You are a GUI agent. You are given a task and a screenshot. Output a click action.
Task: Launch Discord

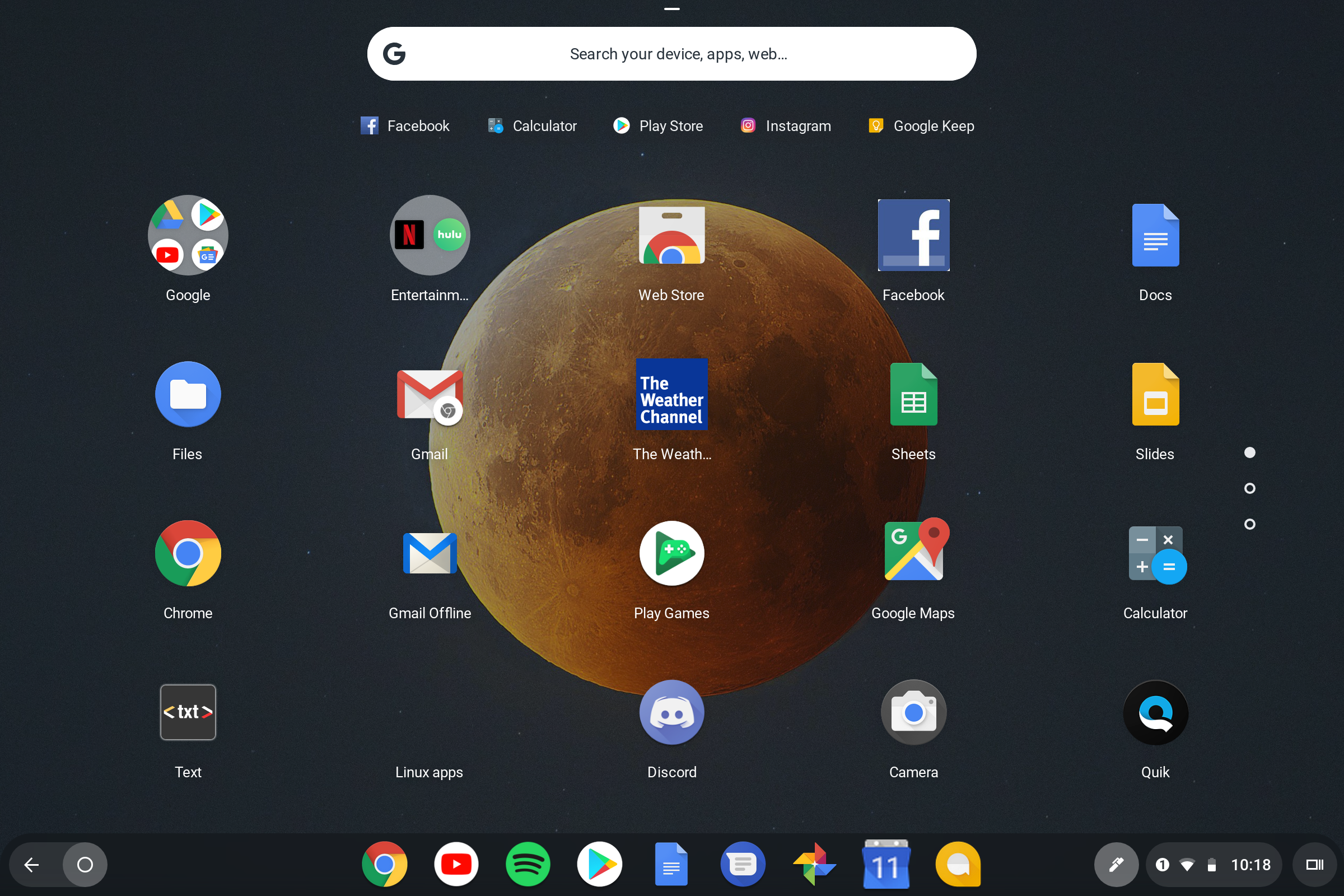671,712
